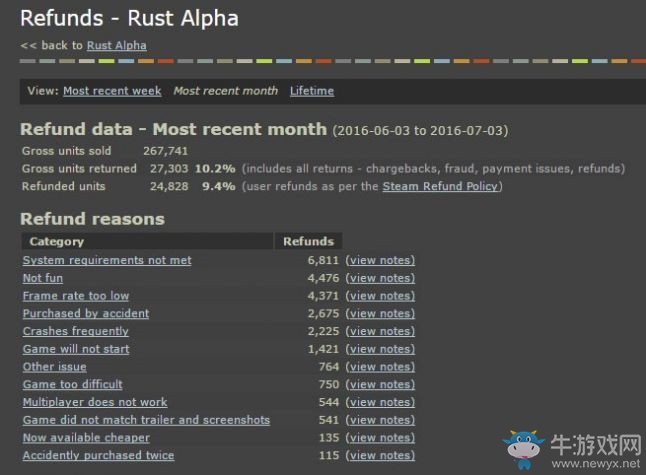646x475 pixels.
Task: View notes for Other issue
Action: pyautogui.click(x=380, y=367)
